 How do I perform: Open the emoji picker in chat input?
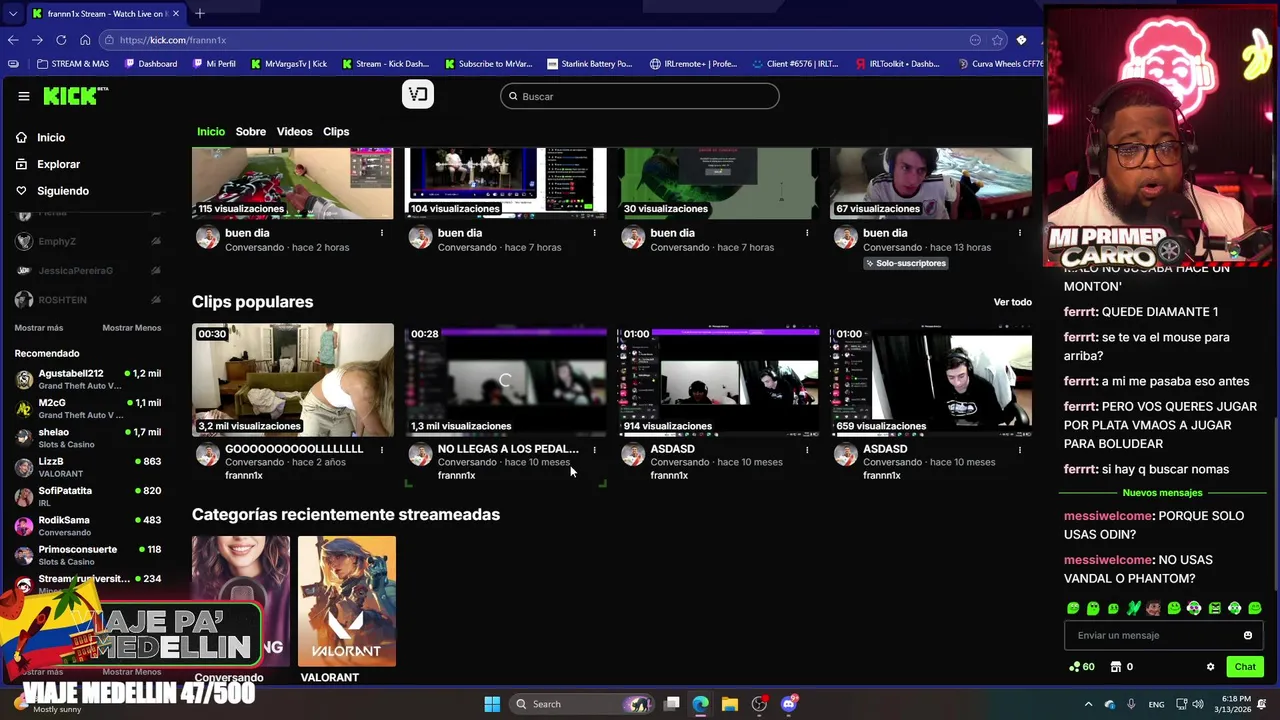1247,635
